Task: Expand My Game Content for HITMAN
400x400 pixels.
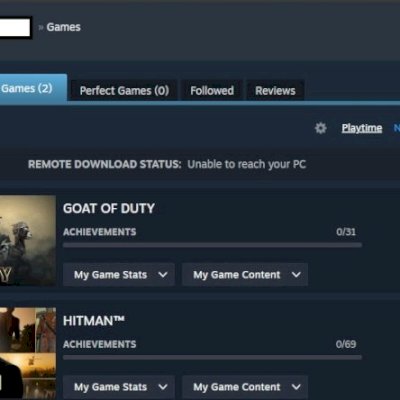Action: (245, 387)
